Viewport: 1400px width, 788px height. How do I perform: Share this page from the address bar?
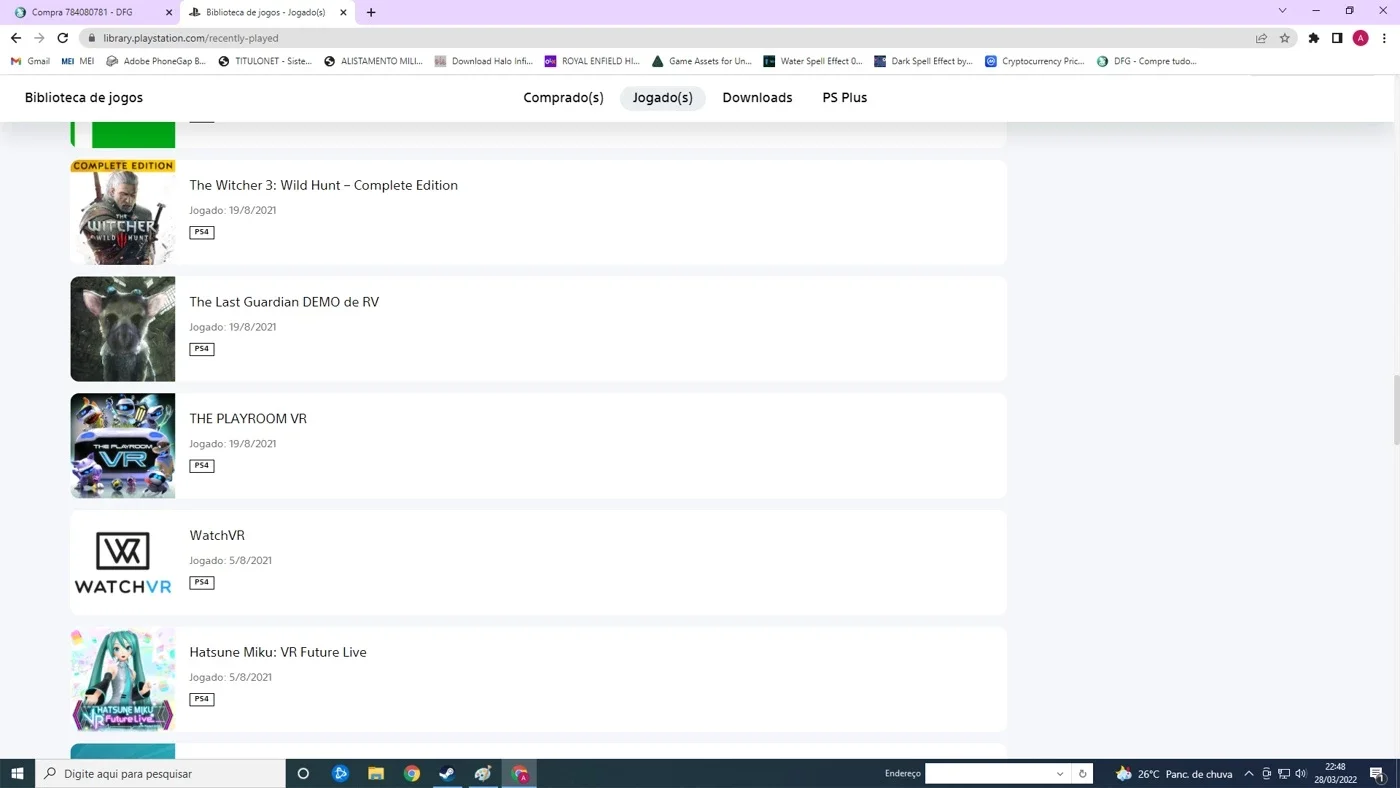point(1261,38)
